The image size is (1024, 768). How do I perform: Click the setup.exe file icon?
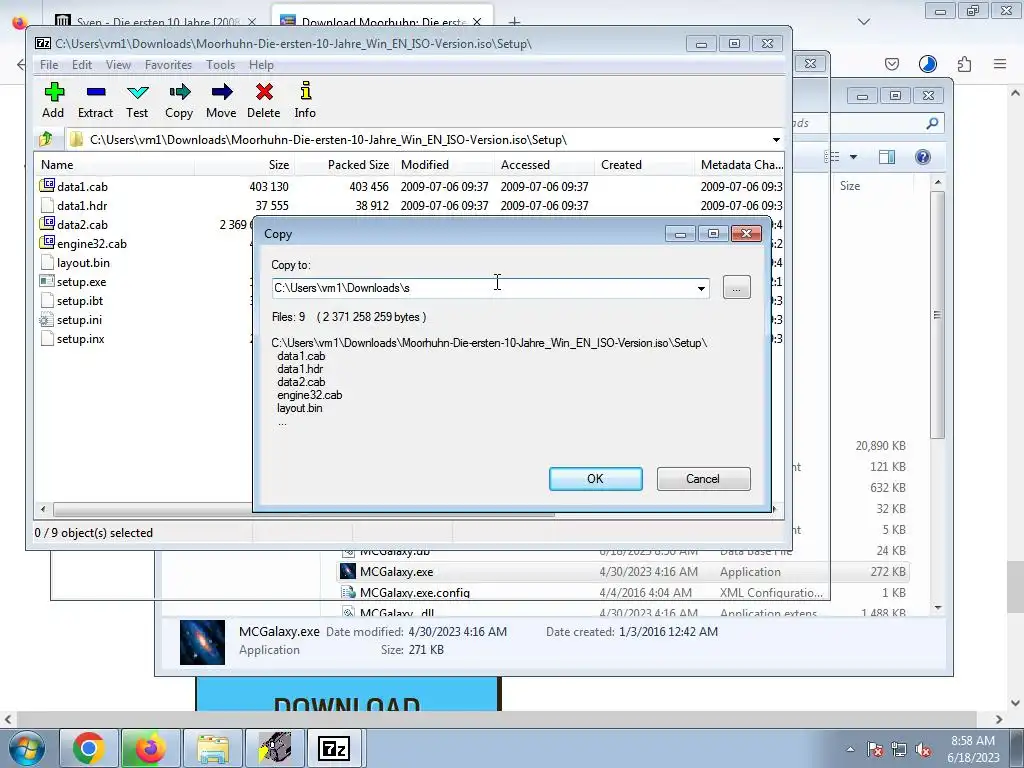(47, 281)
